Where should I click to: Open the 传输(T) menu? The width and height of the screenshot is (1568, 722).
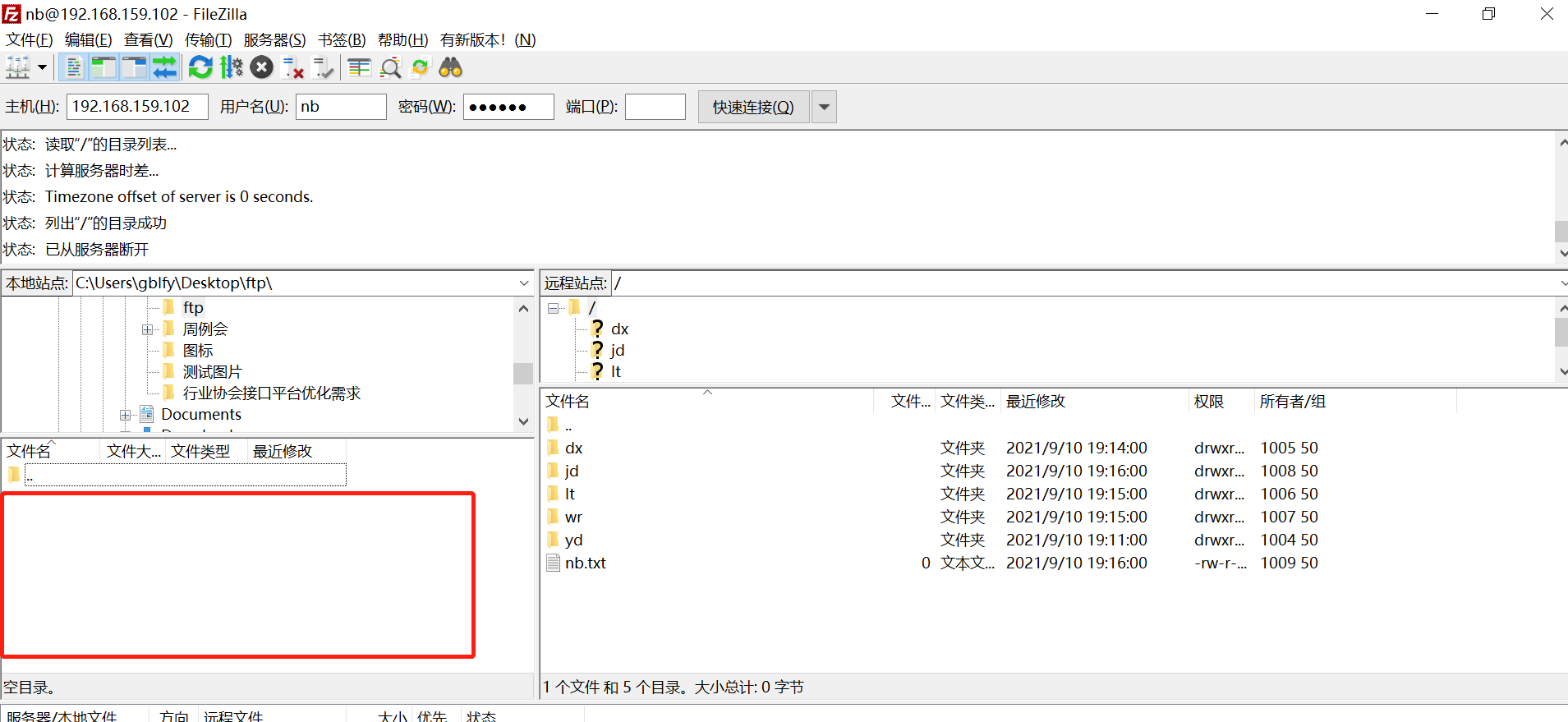[208, 39]
